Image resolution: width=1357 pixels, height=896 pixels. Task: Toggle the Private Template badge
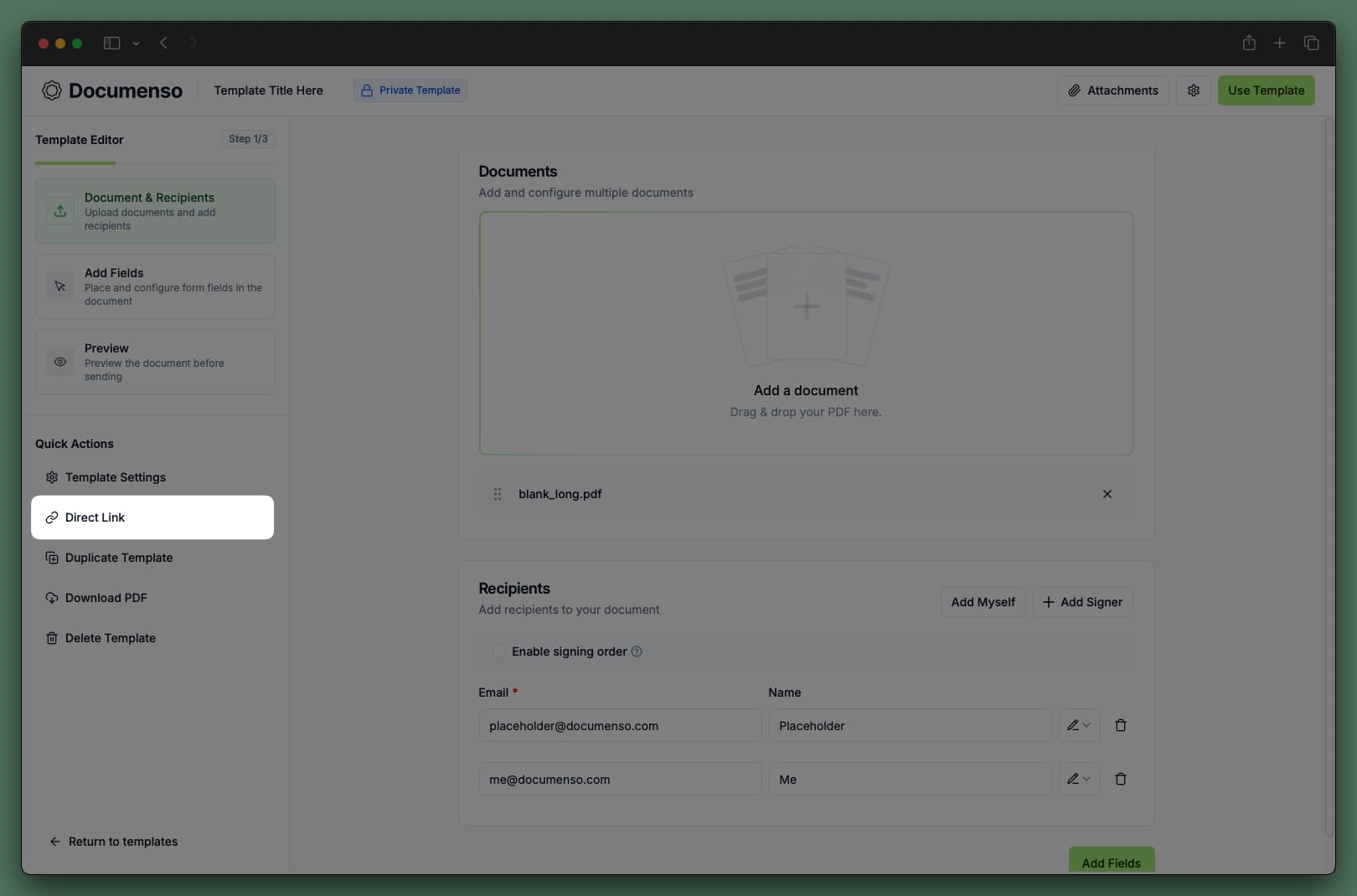pyautogui.click(x=410, y=90)
